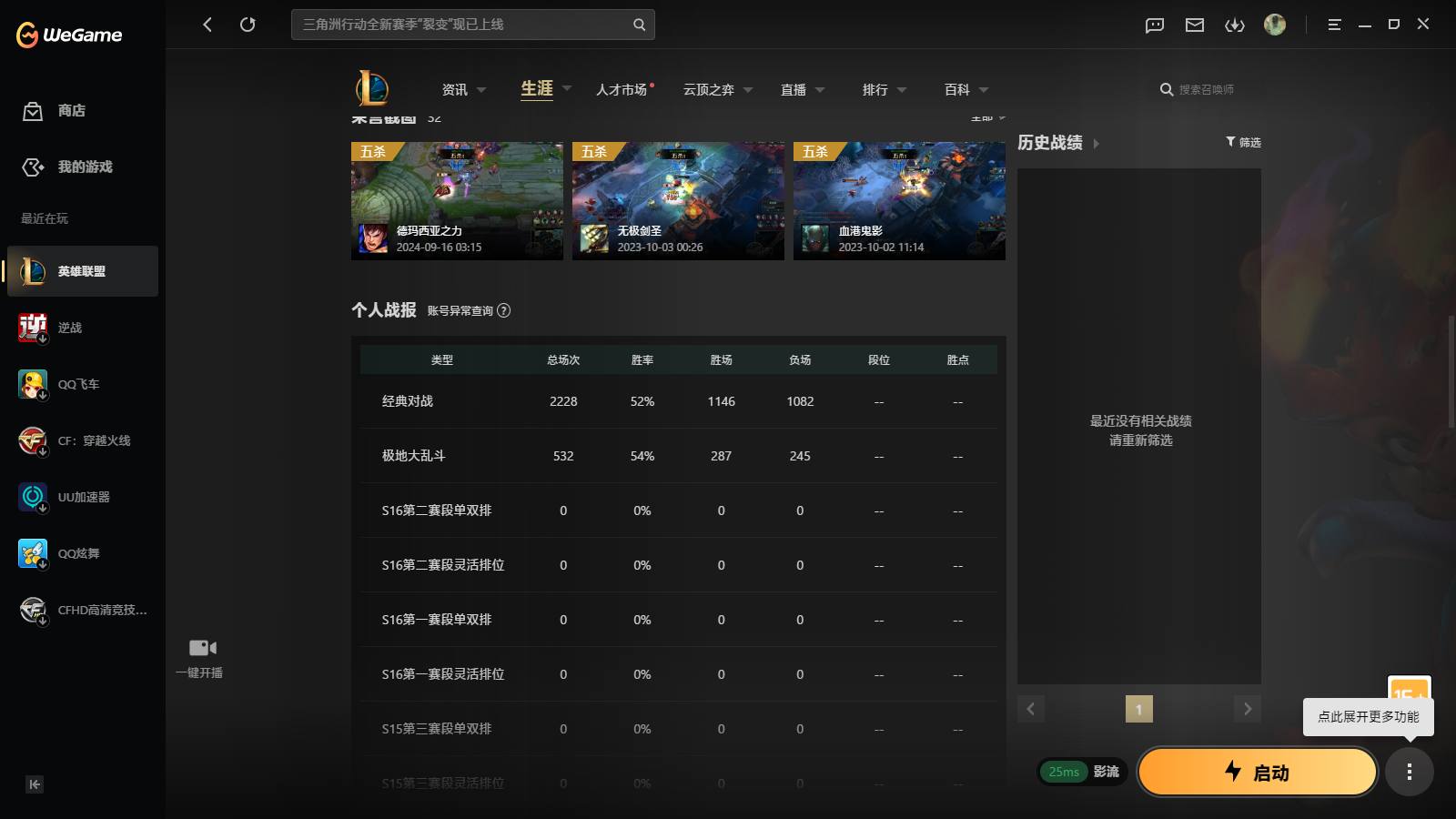
Task: Click the 经典对战 row label
Action: click(408, 401)
